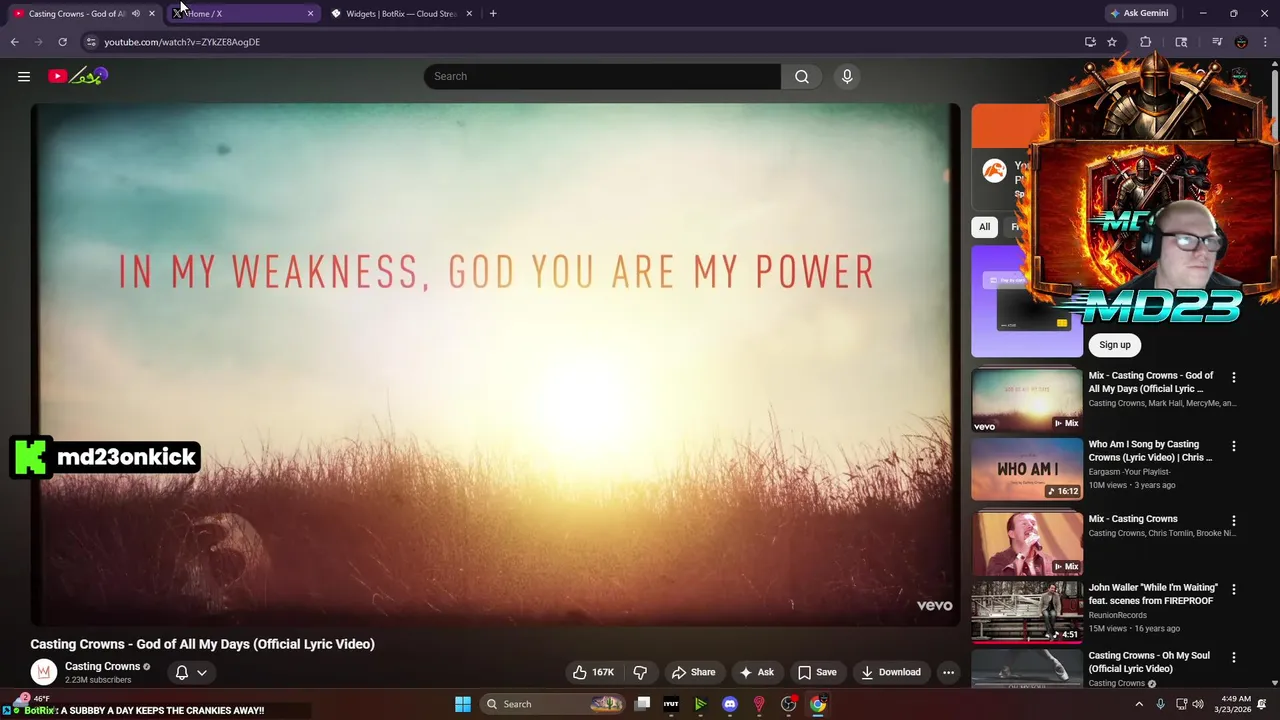Open the Mix - Casting Crowns thumbnail
Viewport: 1280px width, 720px height.
1027,543
